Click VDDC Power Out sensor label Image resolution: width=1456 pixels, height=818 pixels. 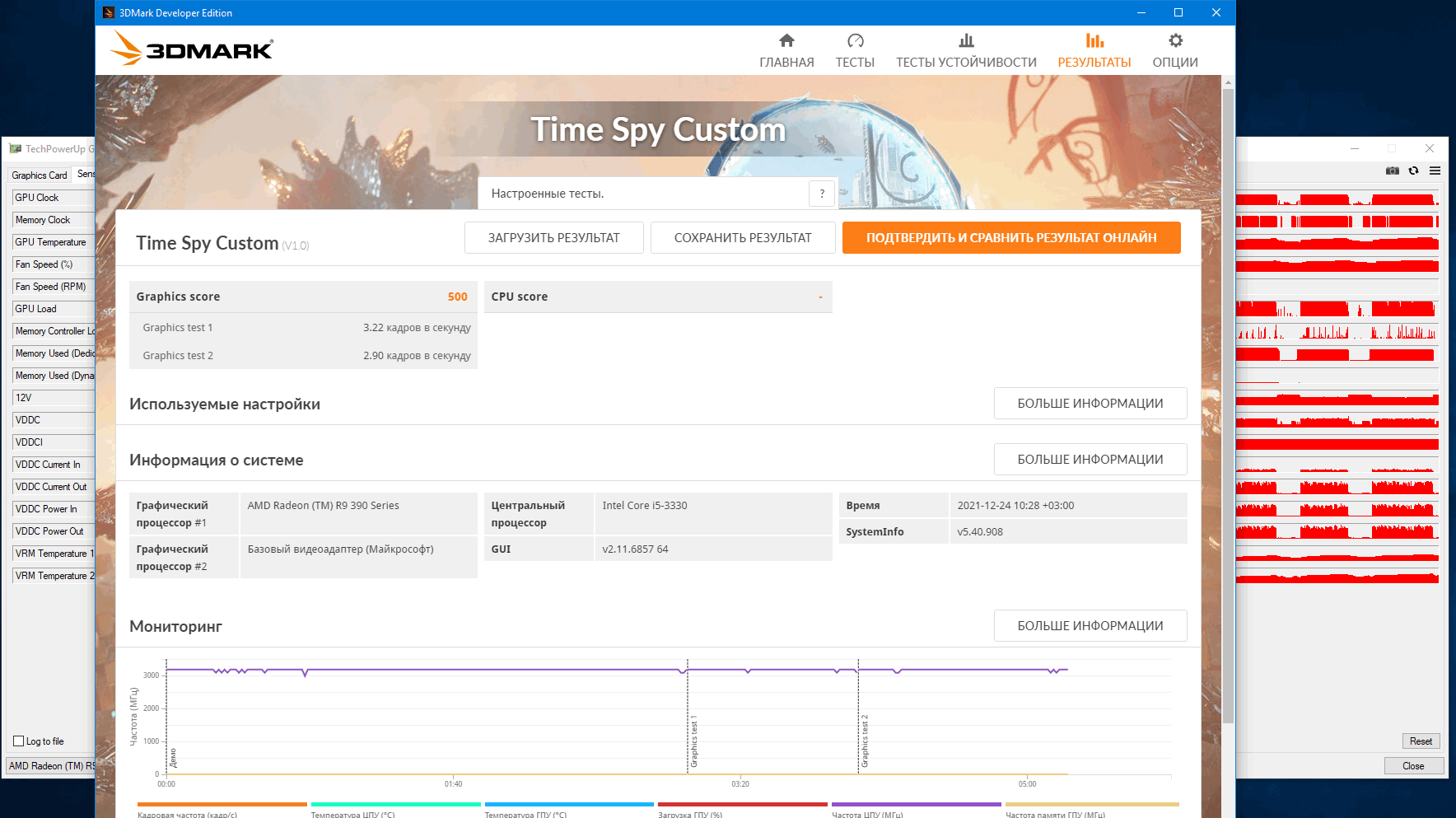click(54, 531)
